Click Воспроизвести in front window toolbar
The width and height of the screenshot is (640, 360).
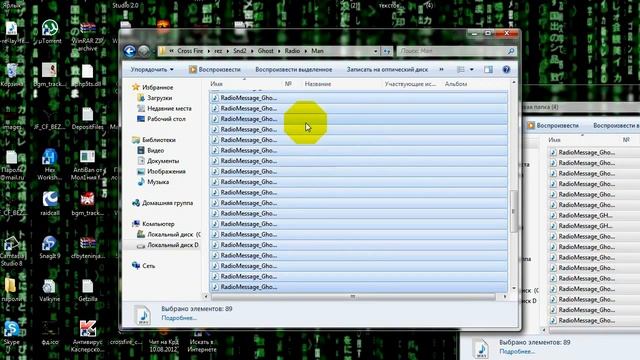click(215, 70)
